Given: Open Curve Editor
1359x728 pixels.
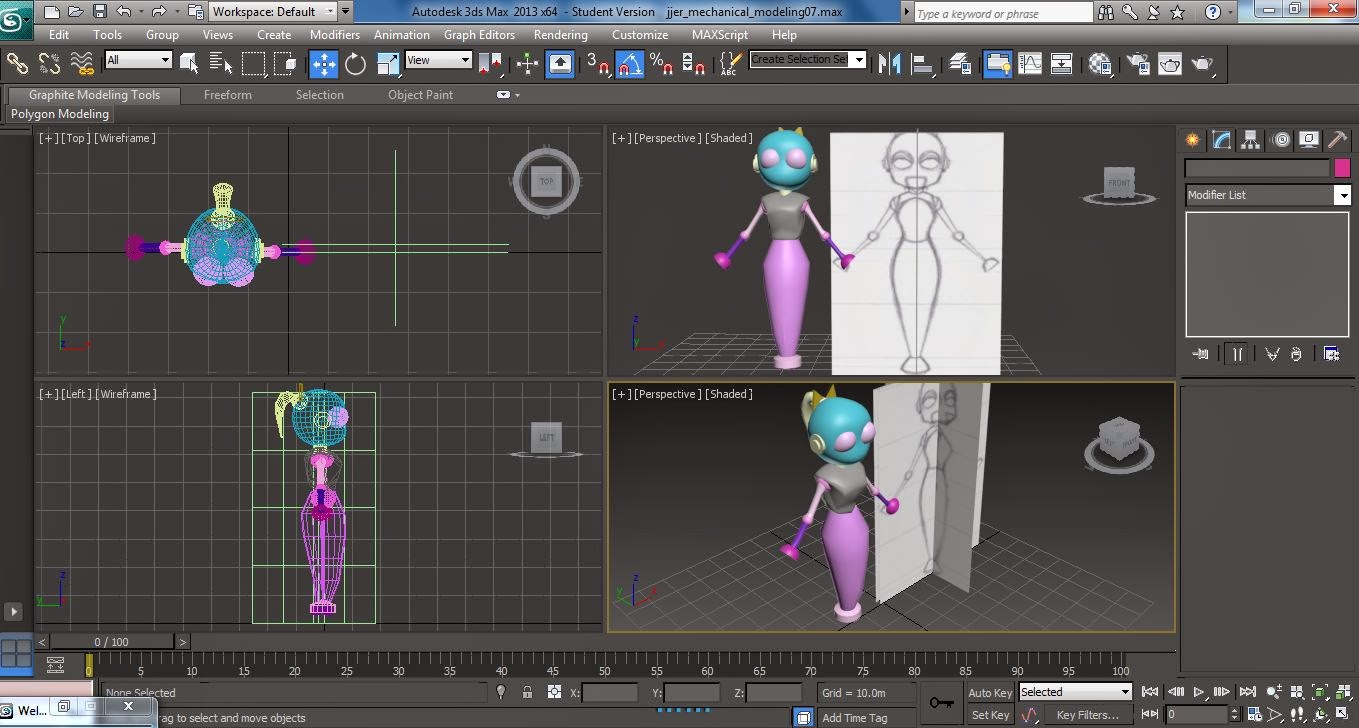Looking at the screenshot, I should coord(1029,64).
